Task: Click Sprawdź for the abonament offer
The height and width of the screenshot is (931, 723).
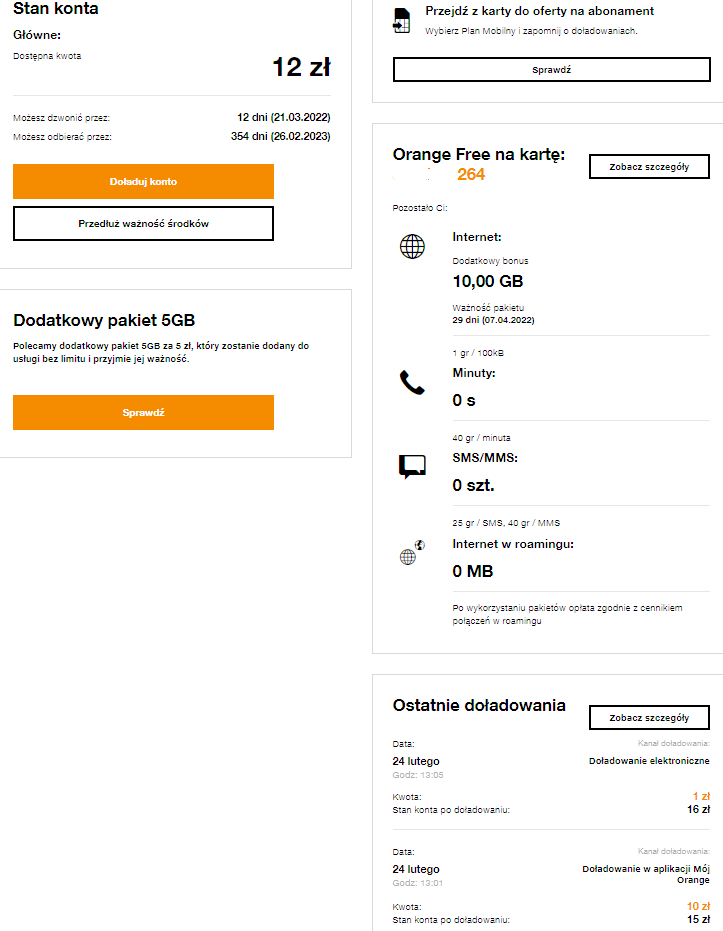Action: coord(551,70)
